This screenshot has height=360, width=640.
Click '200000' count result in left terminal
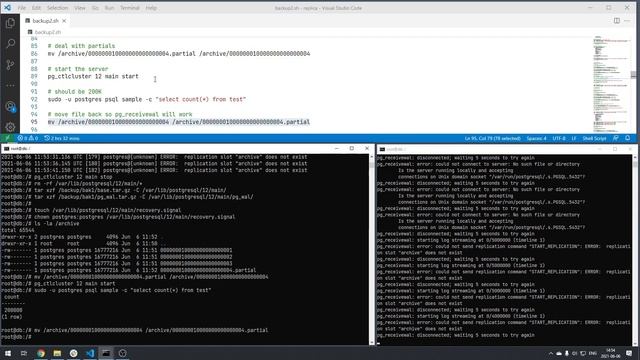click(x=13, y=310)
